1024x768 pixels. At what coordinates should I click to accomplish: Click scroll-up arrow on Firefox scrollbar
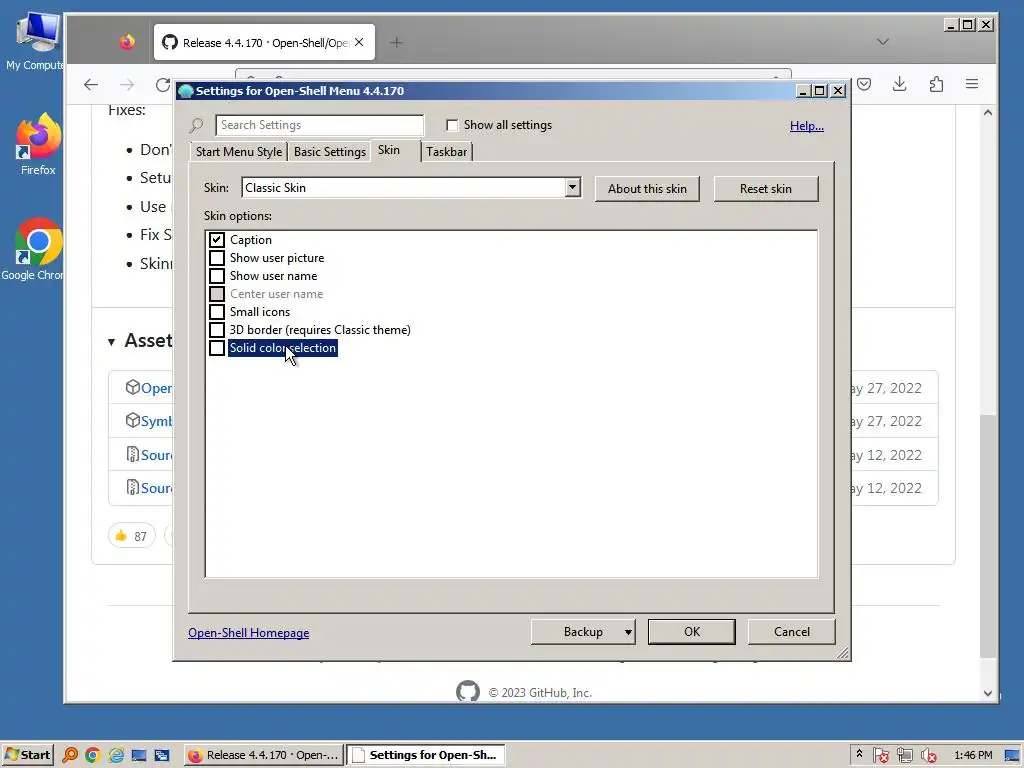tap(987, 113)
